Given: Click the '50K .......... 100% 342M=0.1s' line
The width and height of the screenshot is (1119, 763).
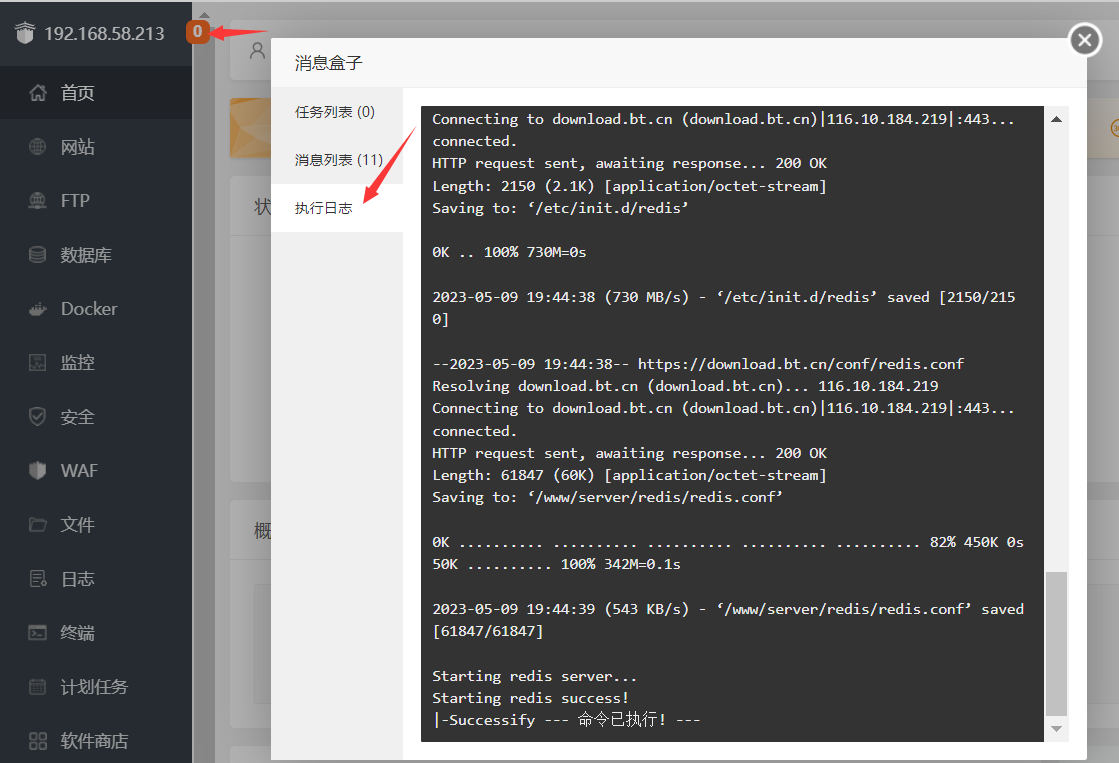Looking at the screenshot, I should click(x=556, y=565).
